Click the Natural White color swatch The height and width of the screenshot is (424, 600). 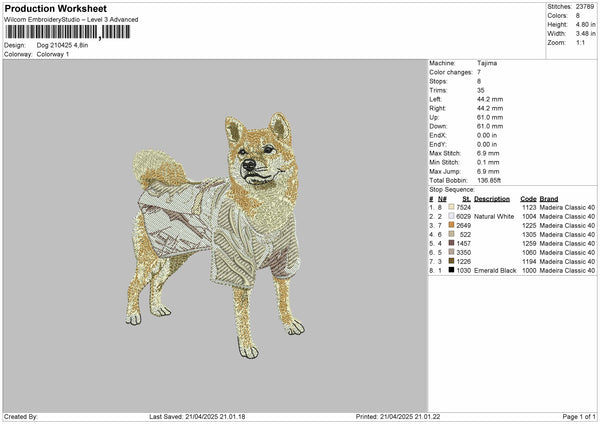point(451,216)
